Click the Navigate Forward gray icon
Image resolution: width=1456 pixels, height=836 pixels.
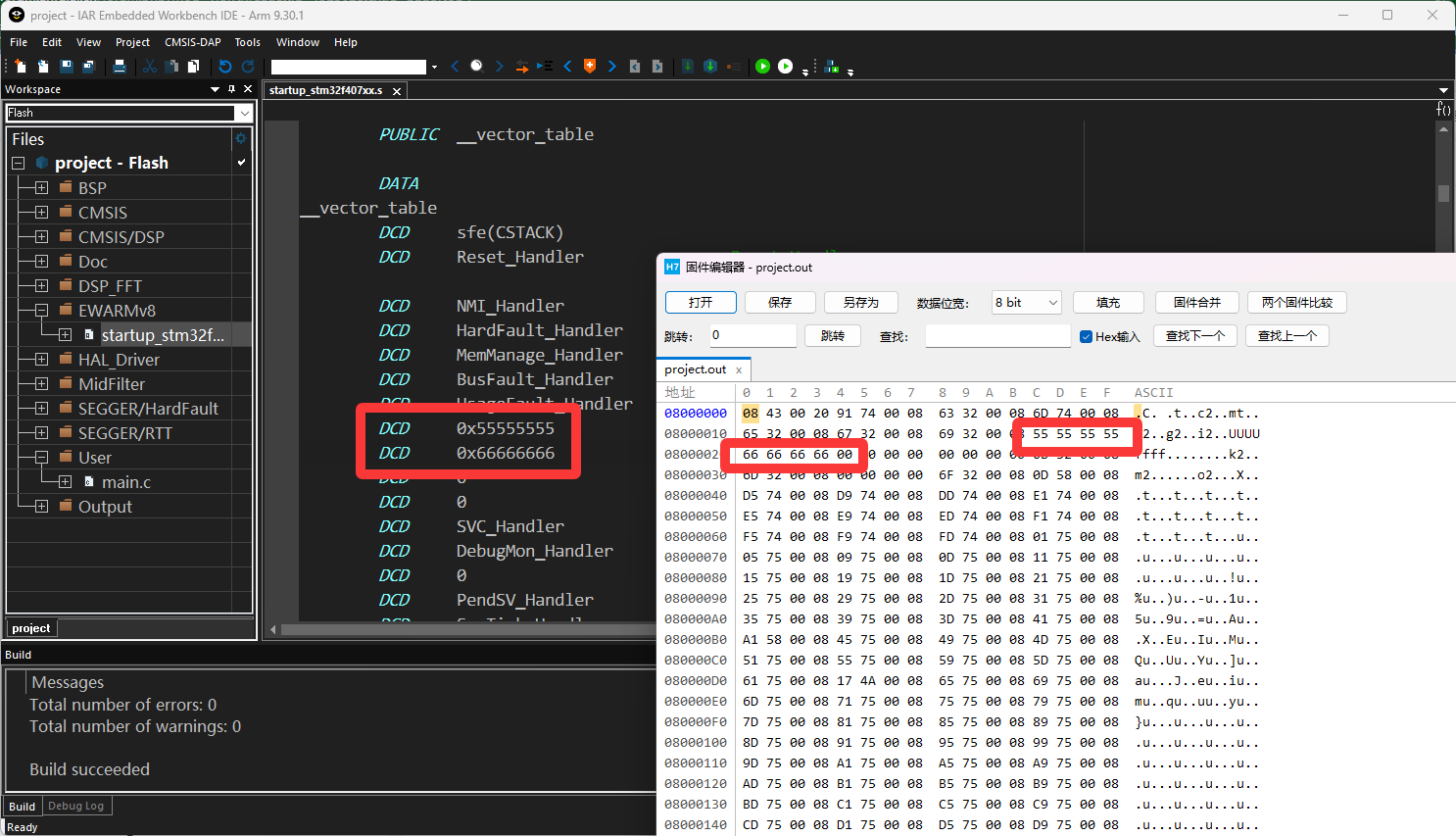[x=657, y=66]
